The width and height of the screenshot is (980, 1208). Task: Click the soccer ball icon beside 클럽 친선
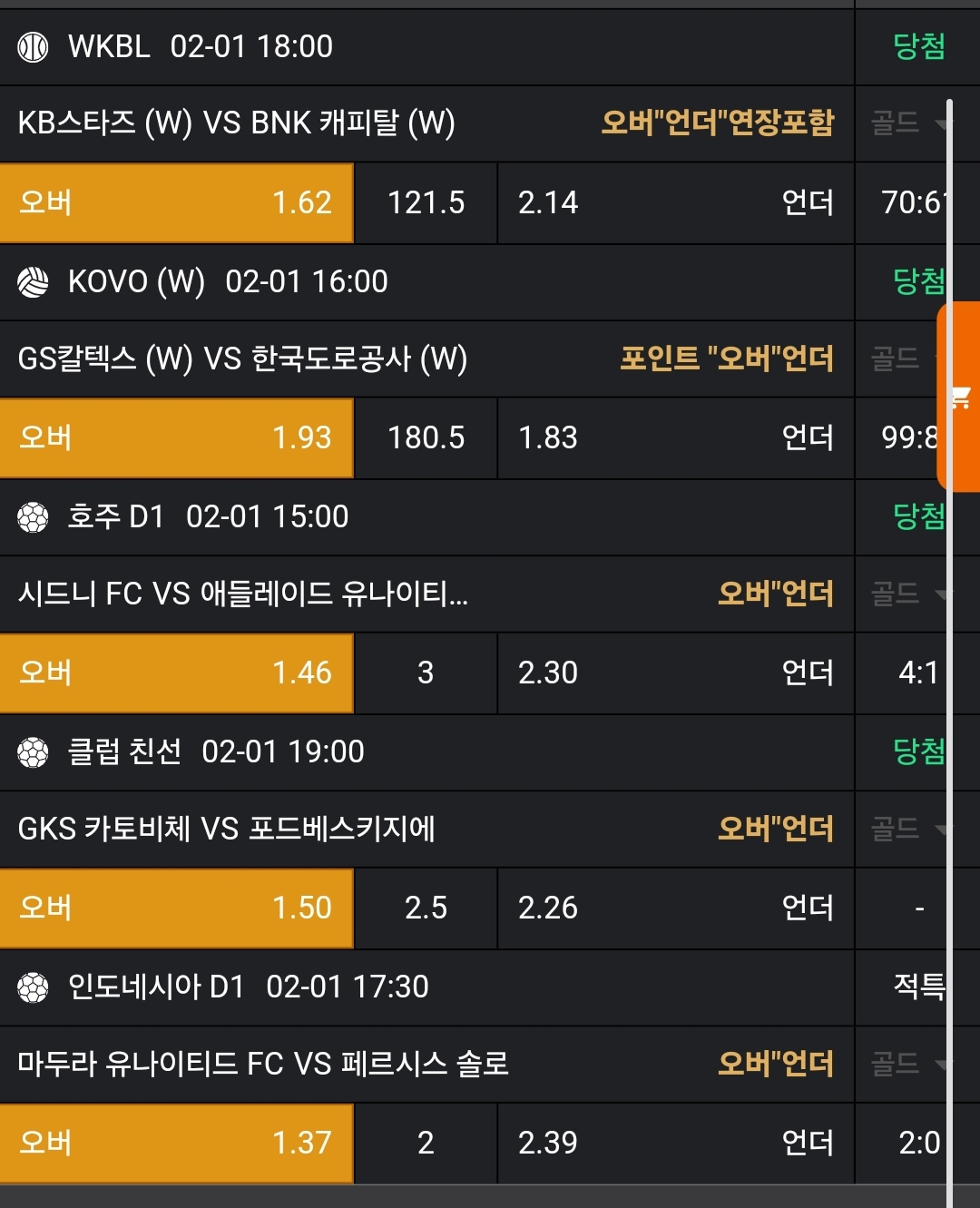(34, 751)
